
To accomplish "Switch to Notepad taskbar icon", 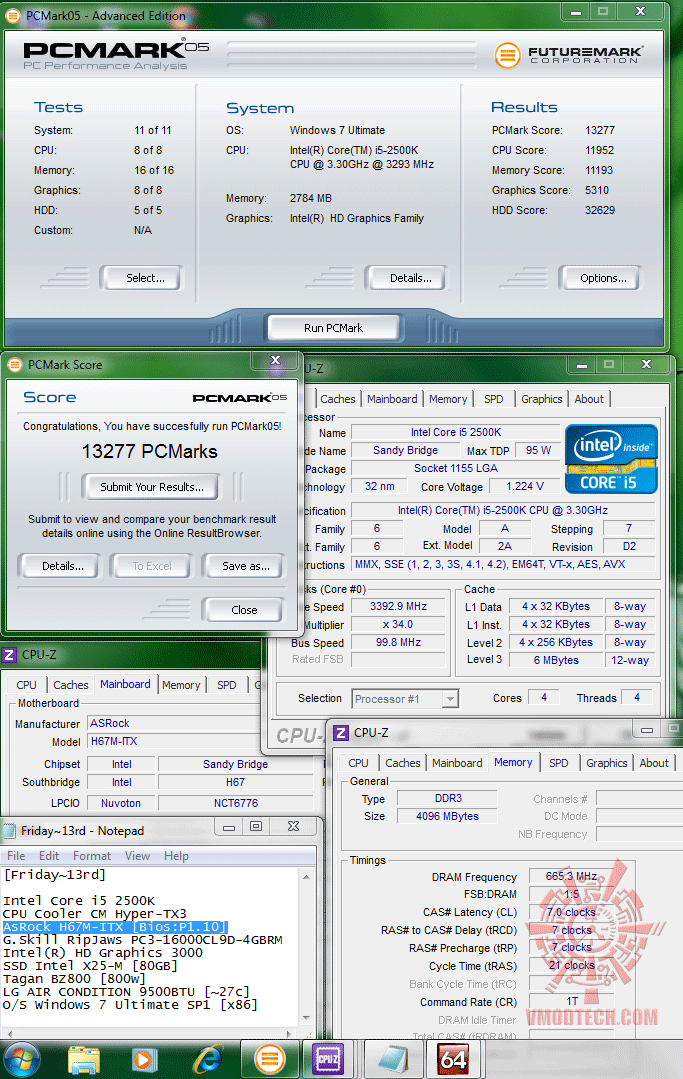I will (x=393, y=1060).
